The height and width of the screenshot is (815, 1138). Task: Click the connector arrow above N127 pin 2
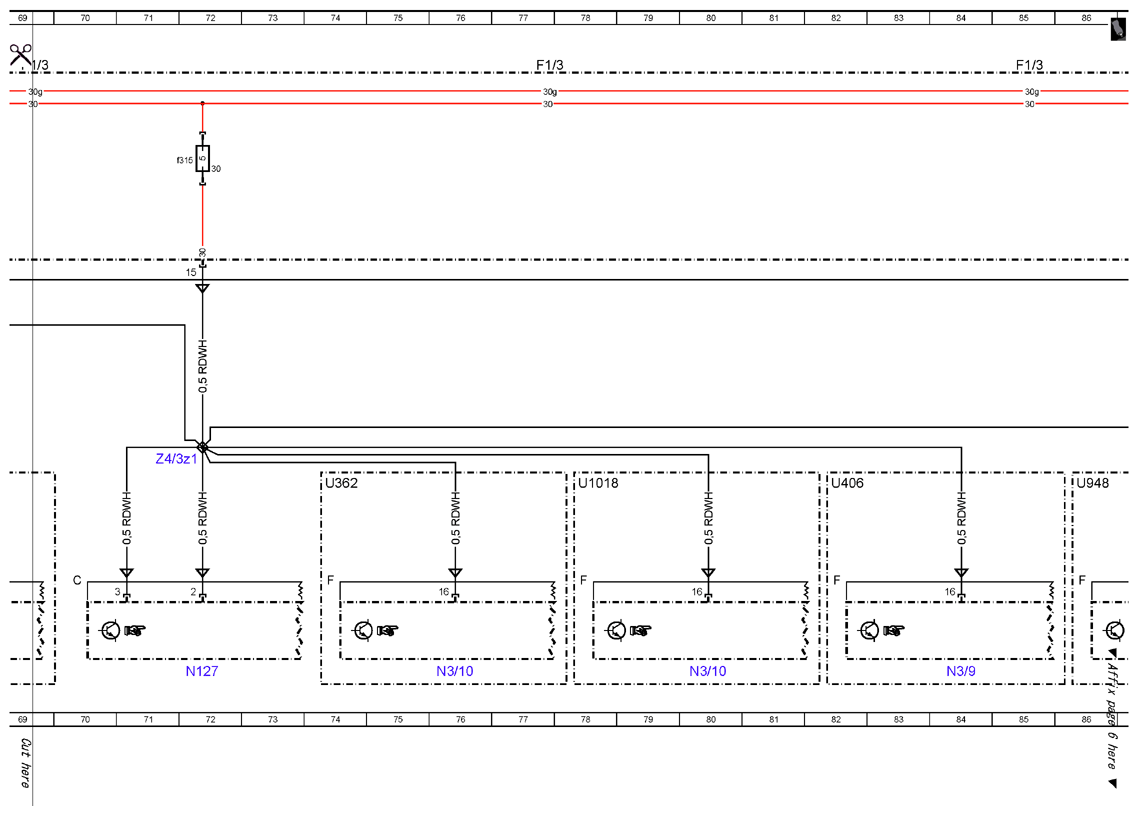tap(202, 573)
